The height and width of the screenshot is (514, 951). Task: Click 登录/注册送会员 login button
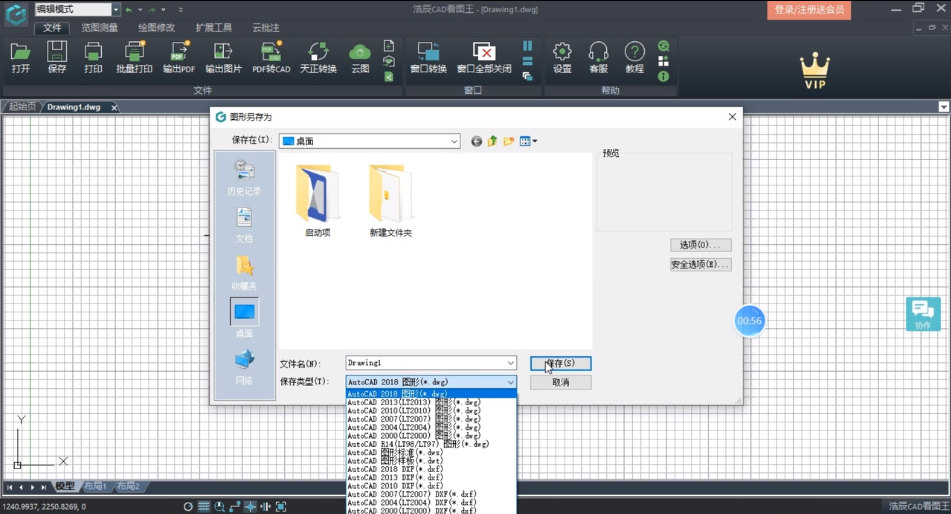[x=809, y=10]
